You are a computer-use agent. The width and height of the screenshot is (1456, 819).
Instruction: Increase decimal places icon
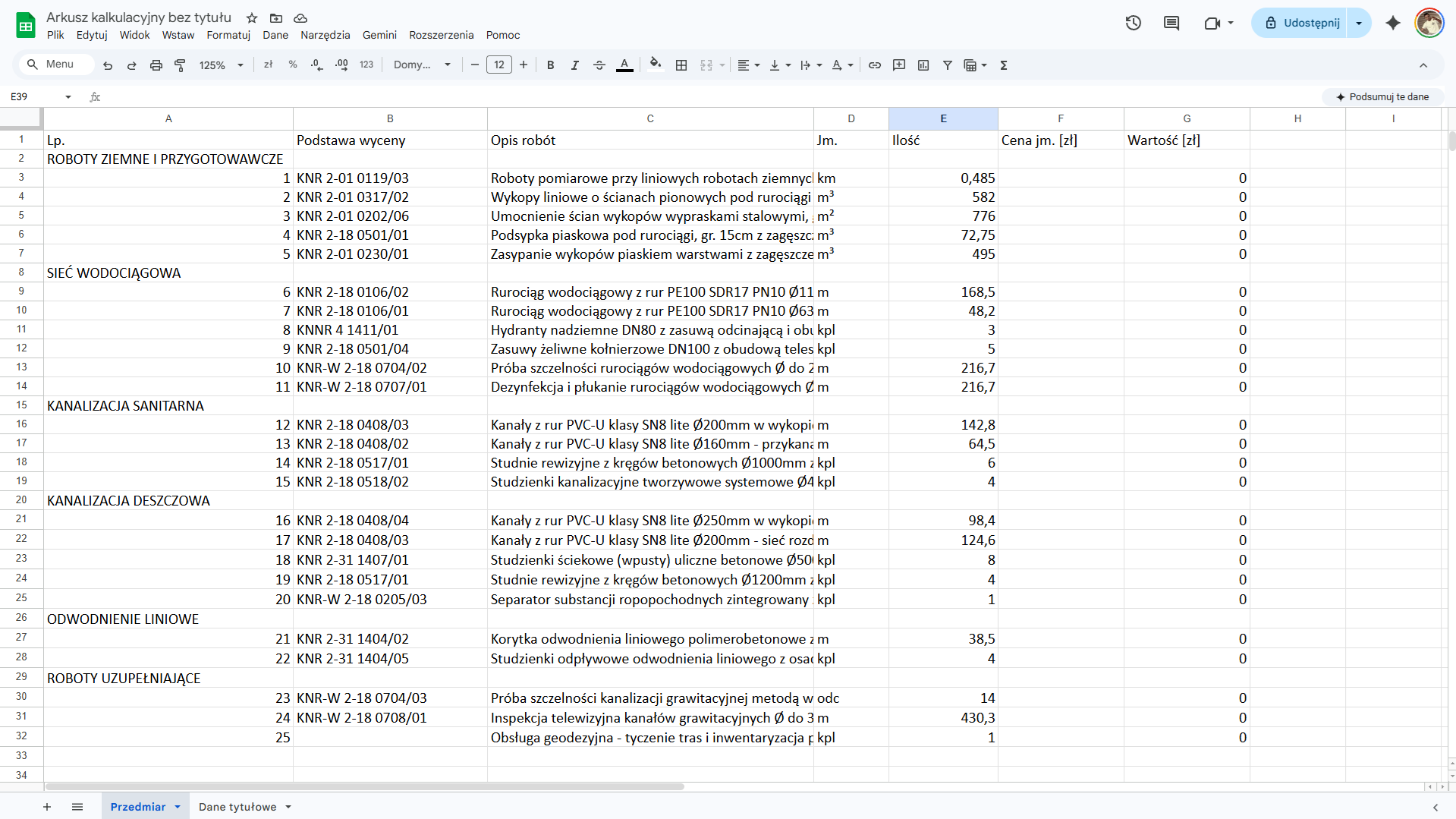point(341,65)
